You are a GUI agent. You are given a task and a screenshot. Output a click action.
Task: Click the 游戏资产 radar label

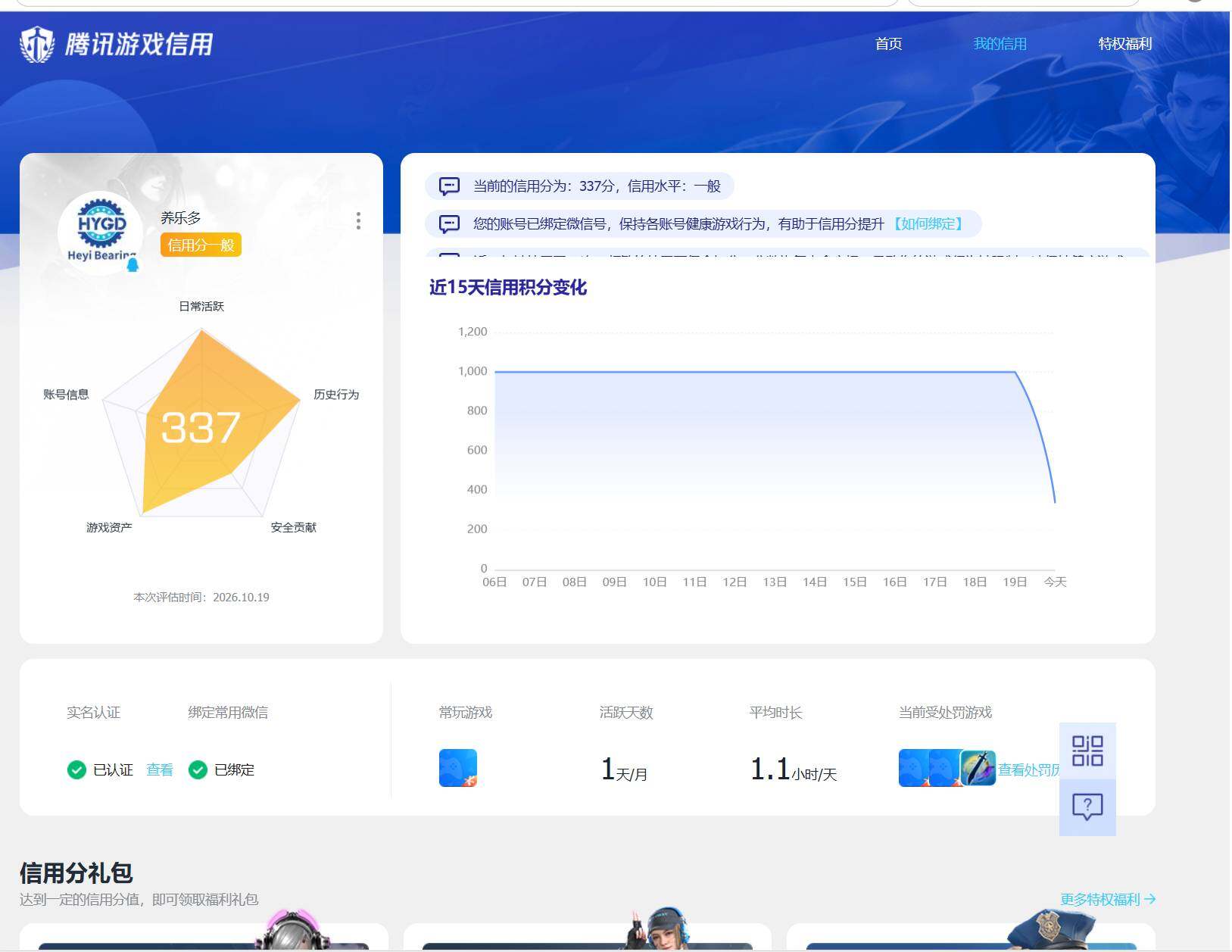click(x=109, y=527)
